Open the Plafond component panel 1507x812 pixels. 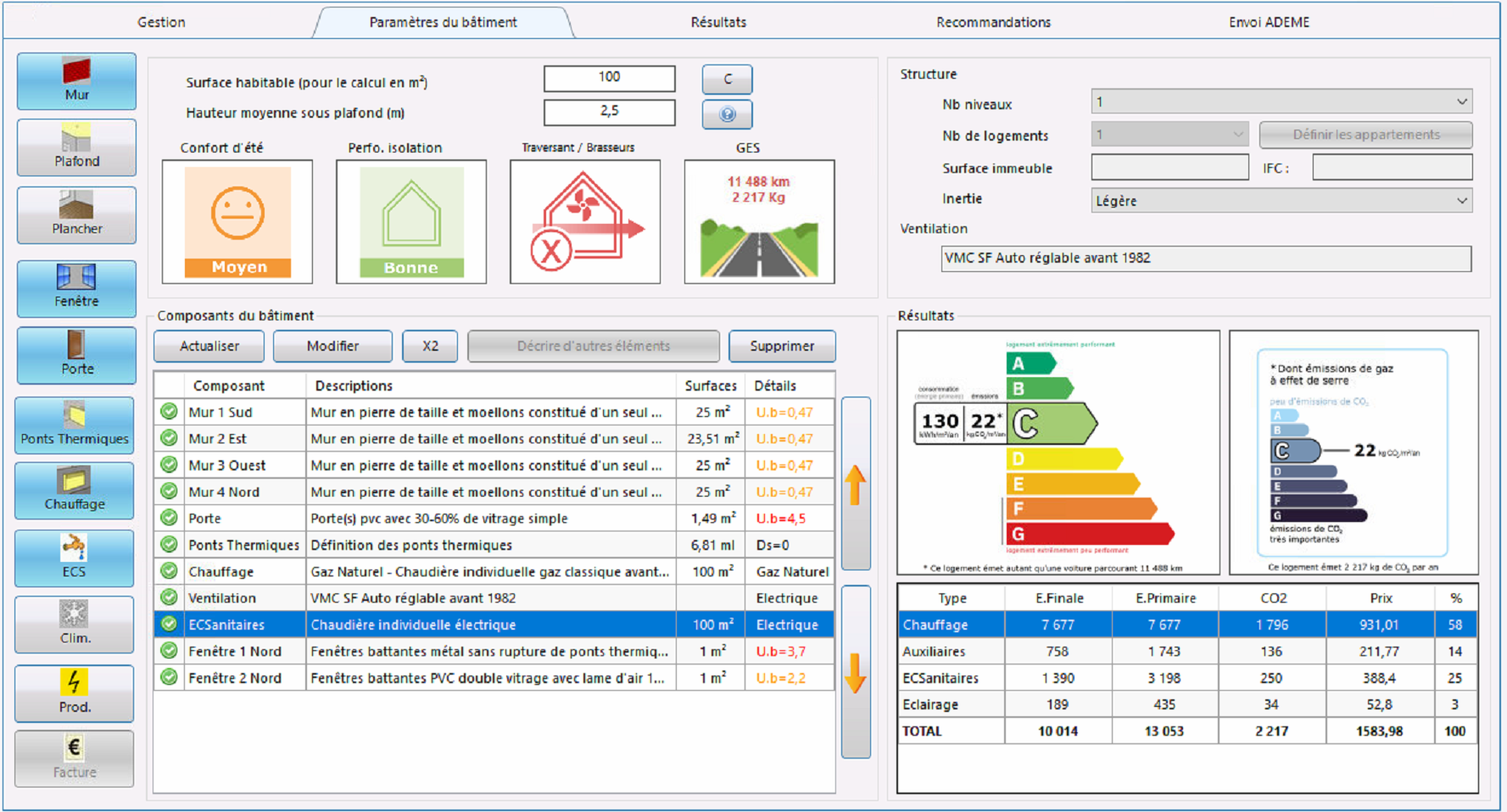[x=75, y=147]
